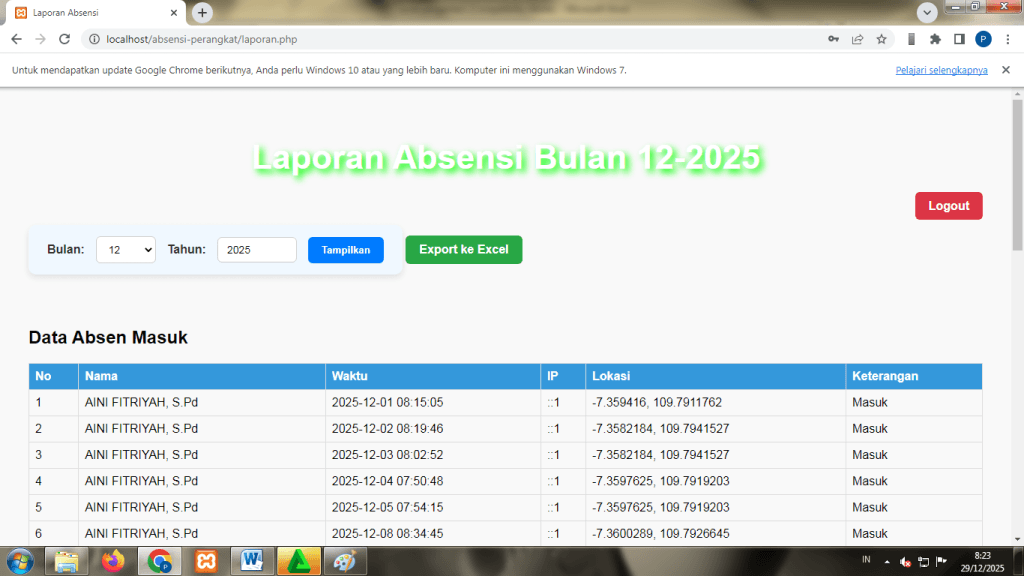Open saved passwords key icon
The height and width of the screenshot is (576, 1024).
[x=833, y=39]
